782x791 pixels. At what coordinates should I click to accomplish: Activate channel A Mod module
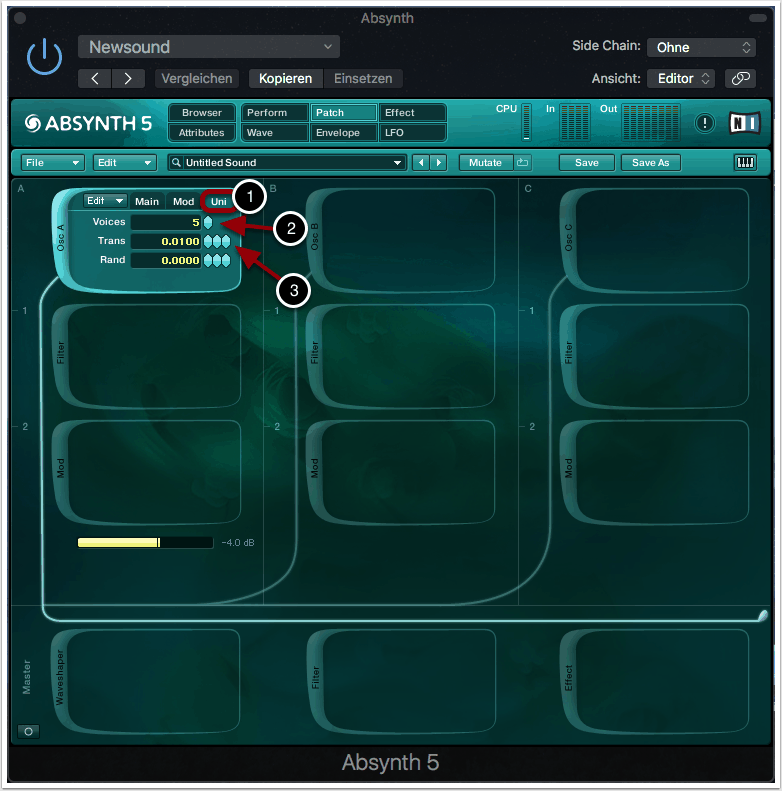coord(146,472)
